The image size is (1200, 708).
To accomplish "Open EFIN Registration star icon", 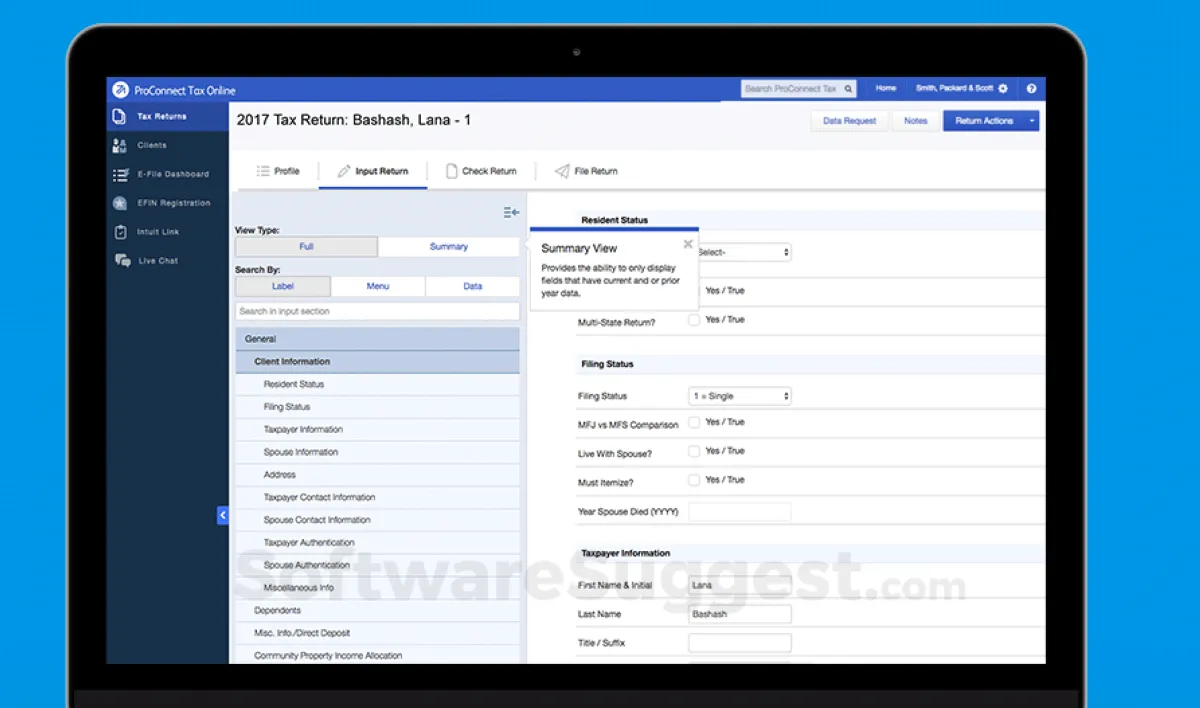I will pyautogui.click(x=120, y=203).
